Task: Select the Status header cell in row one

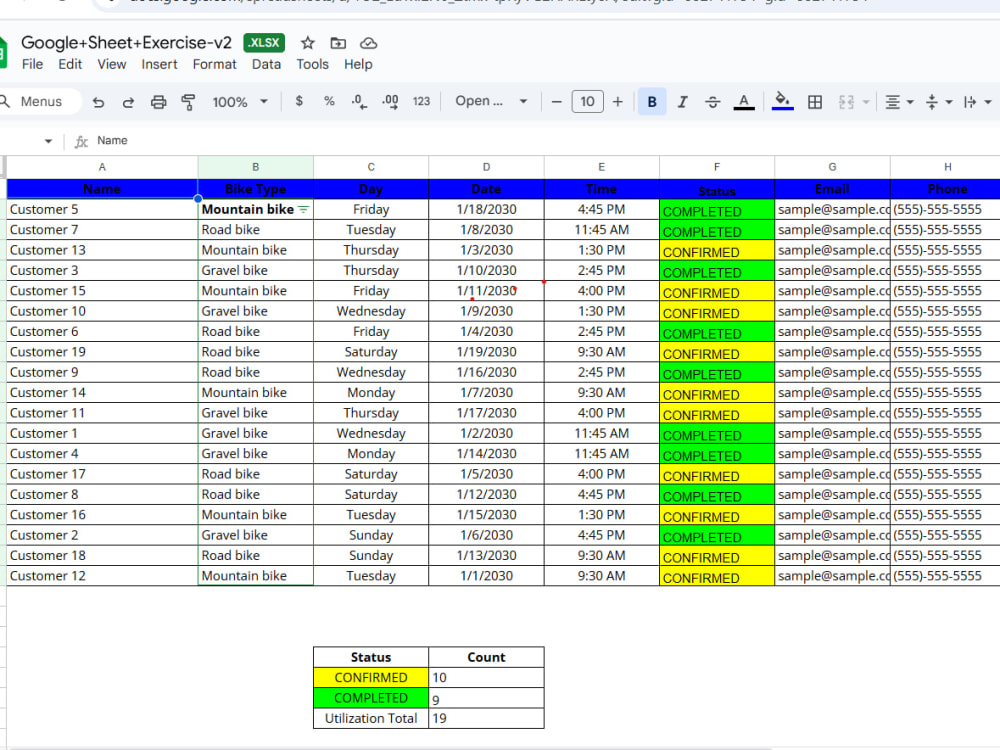Action: pos(717,189)
